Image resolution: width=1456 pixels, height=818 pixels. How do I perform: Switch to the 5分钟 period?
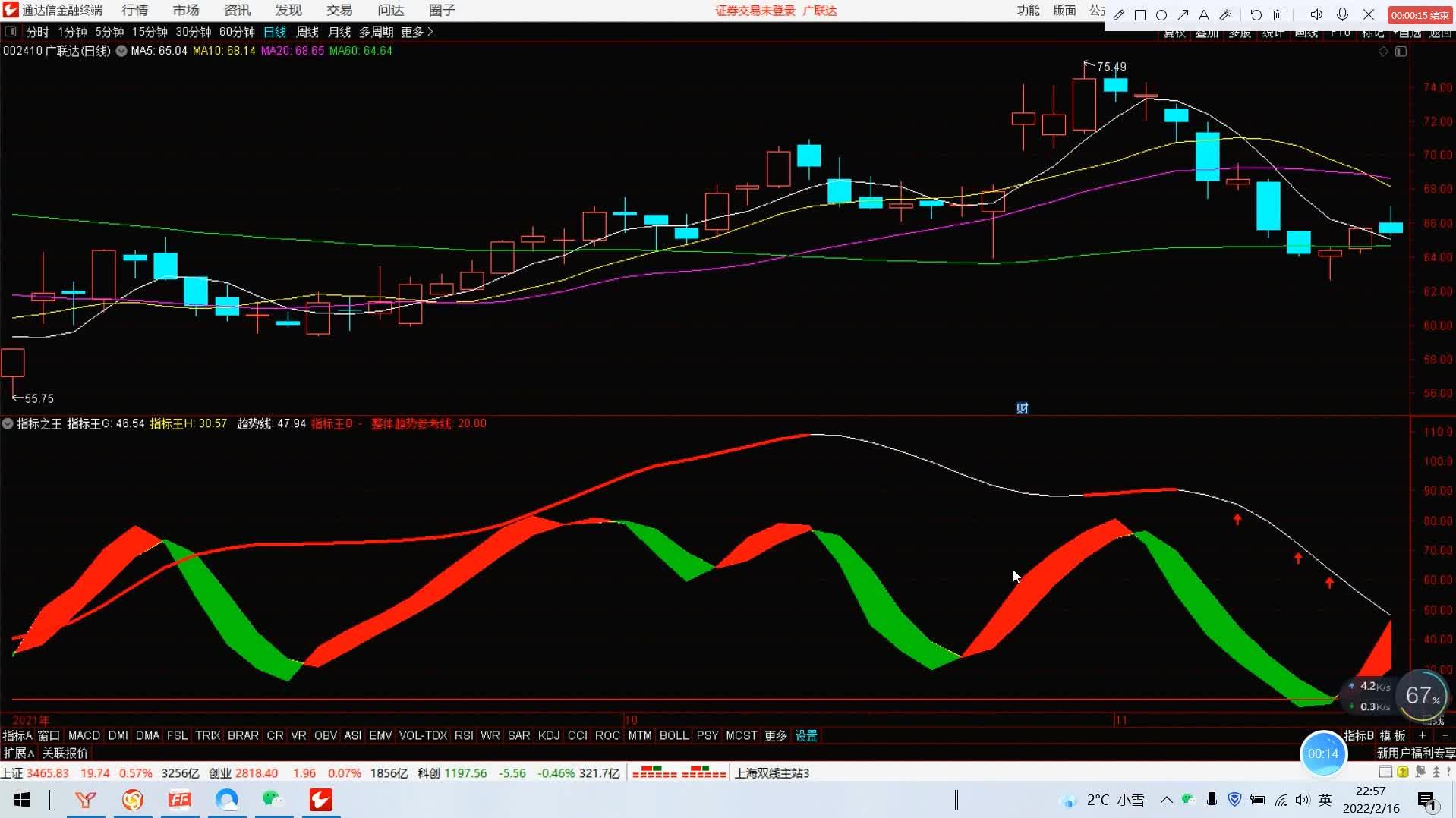tap(109, 32)
